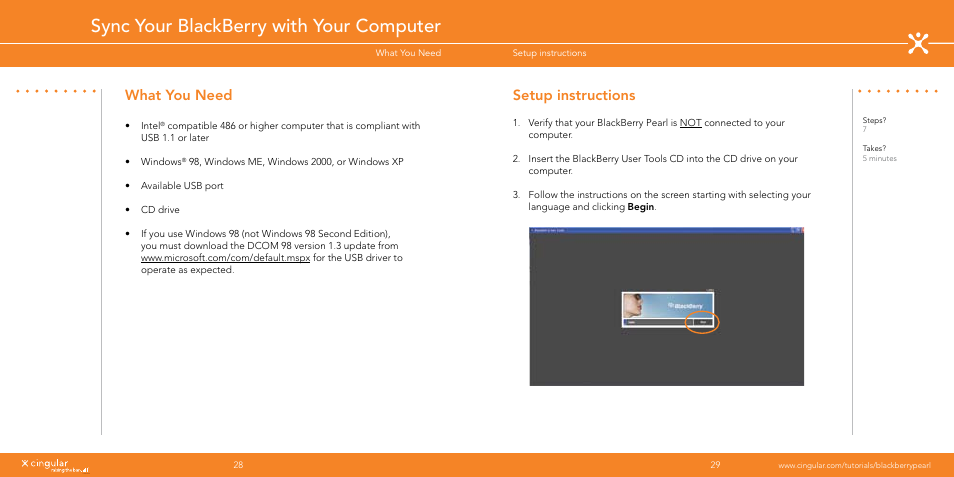Image resolution: width=954 pixels, height=477 pixels.
Task: Select the 'Available USB port' bullet
Action: [x=182, y=186]
